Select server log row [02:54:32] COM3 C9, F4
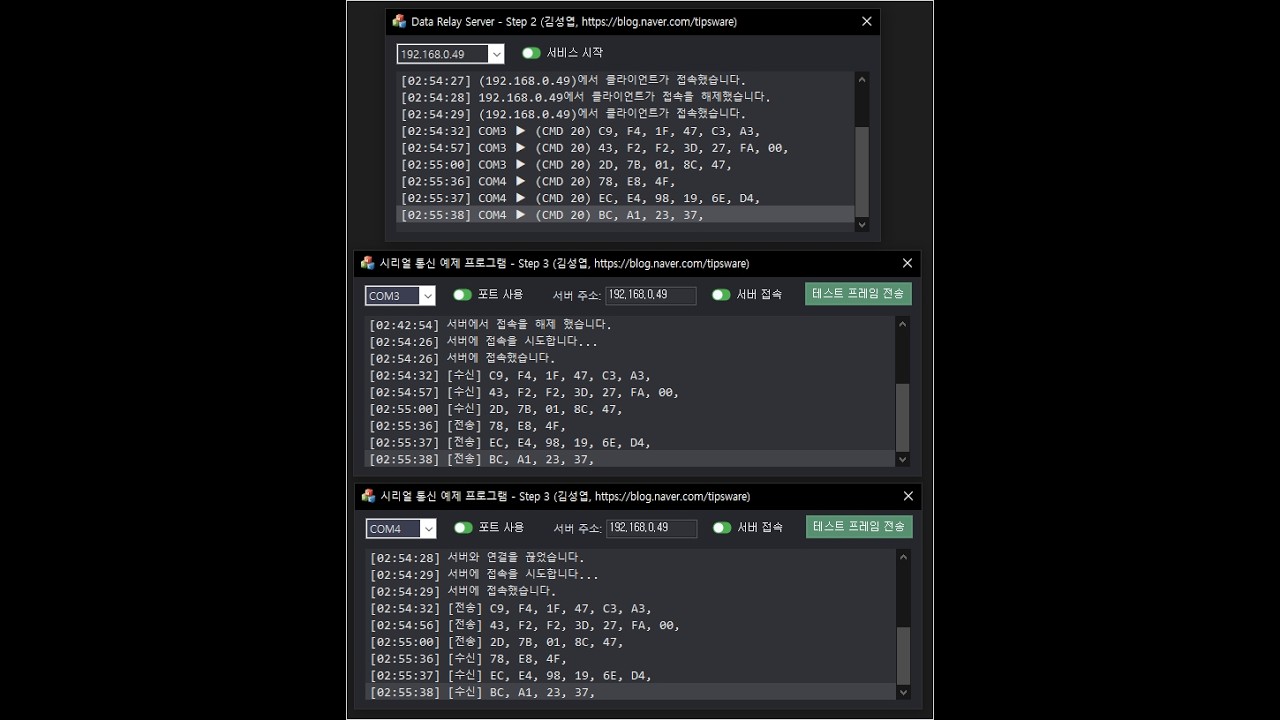 (x=626, y=131)
